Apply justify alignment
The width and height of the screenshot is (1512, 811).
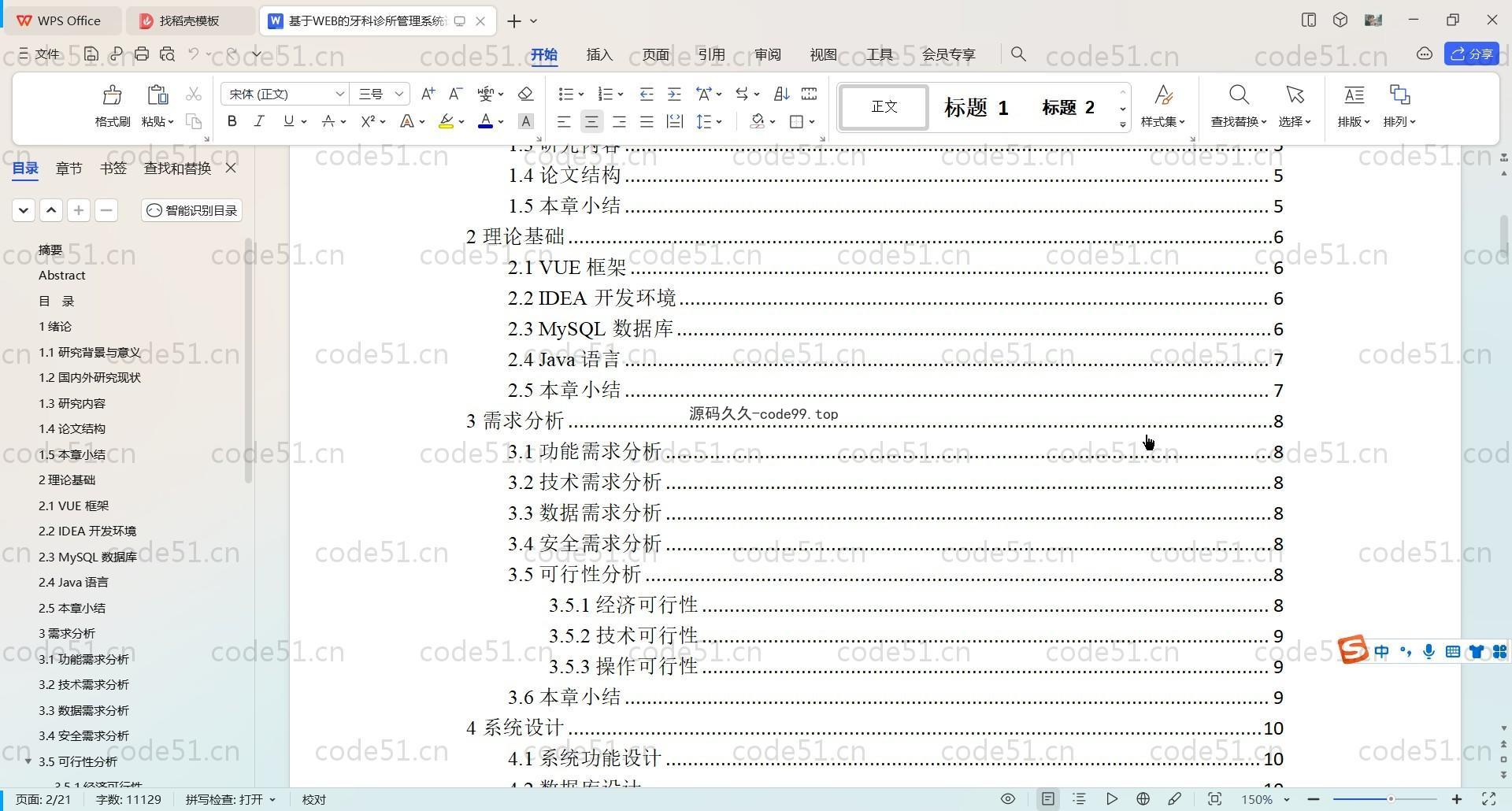(x=647, y=121)
